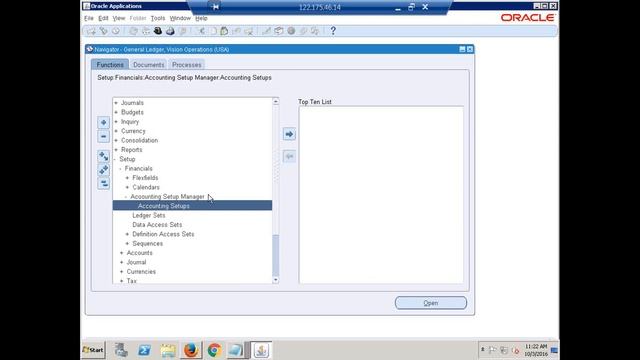640x360 pixels.
Task: Click the Show Navigator toolbar icon
Action: pos(116,31)
